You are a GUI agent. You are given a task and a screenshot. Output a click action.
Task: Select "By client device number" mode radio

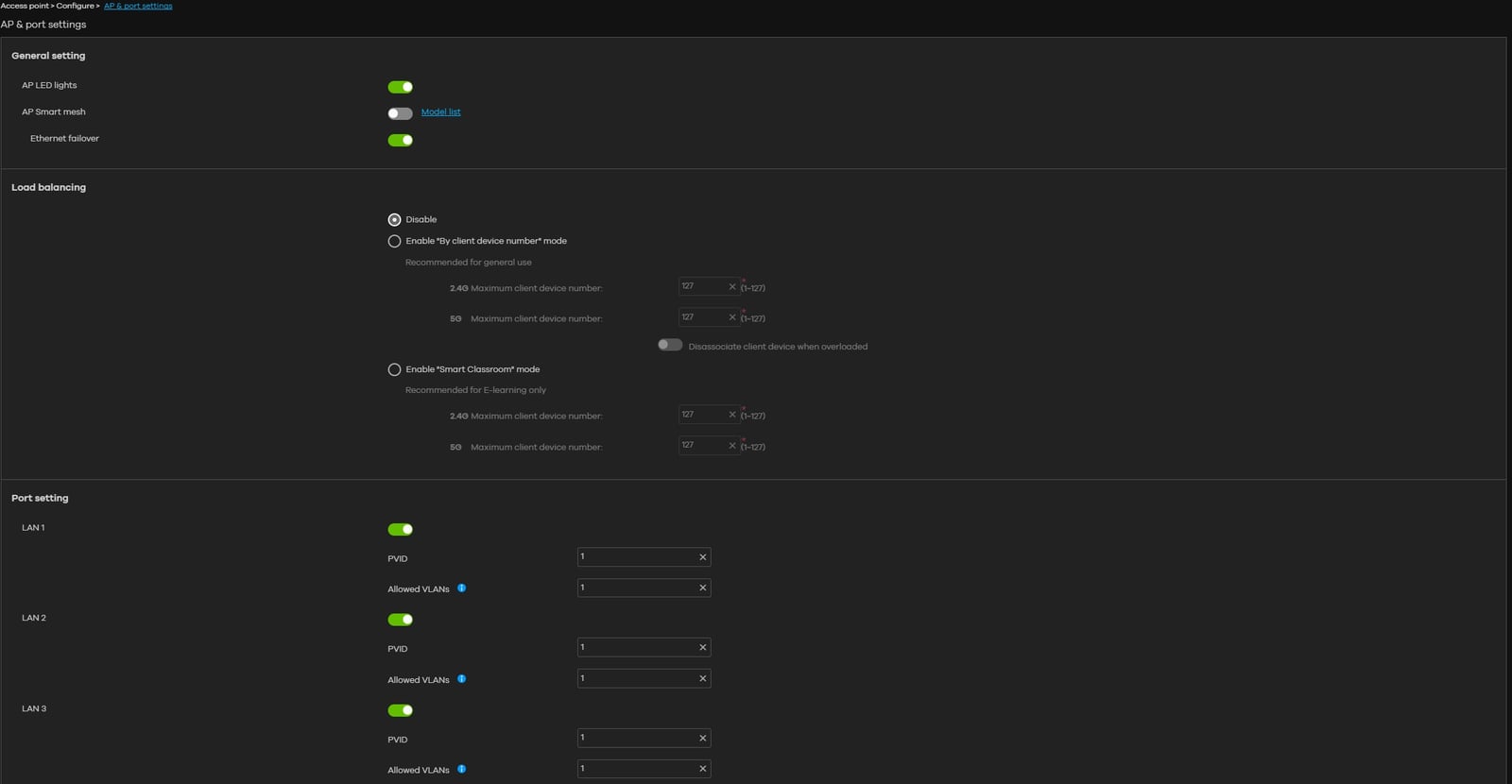(394, 241)
